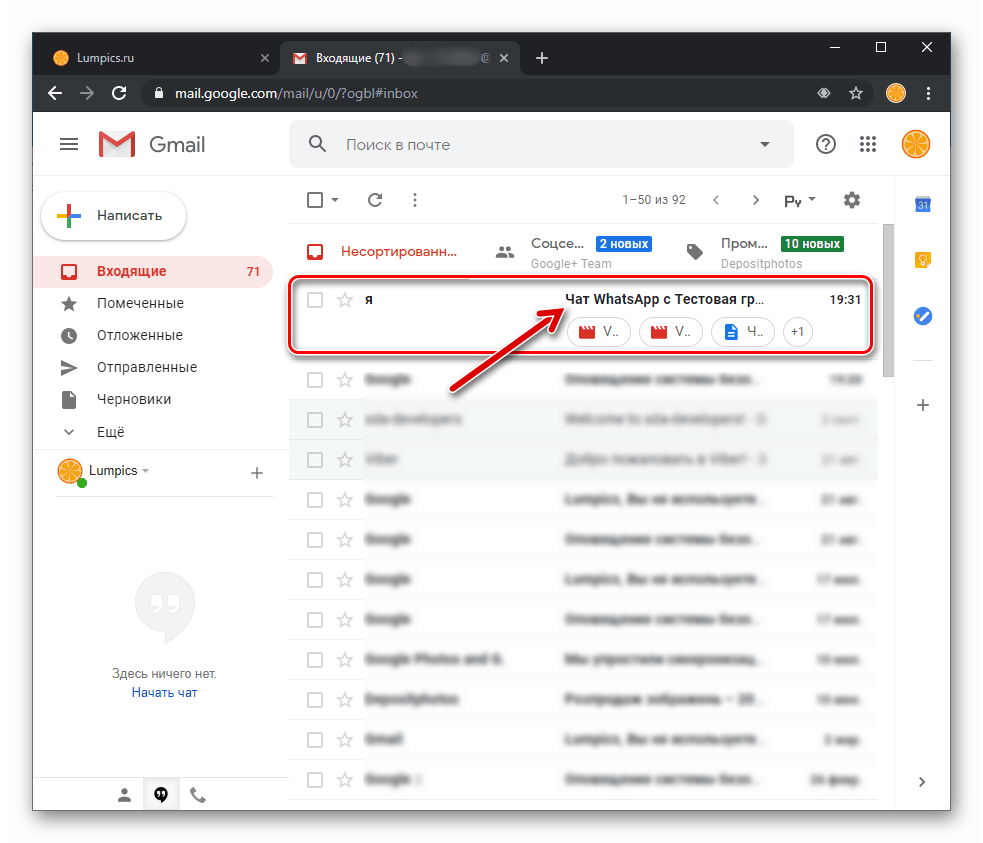The height and width of the screenshot is (843, 983).
Task: Switch to the Промоакции inbox tab
Action: (766, 252)
